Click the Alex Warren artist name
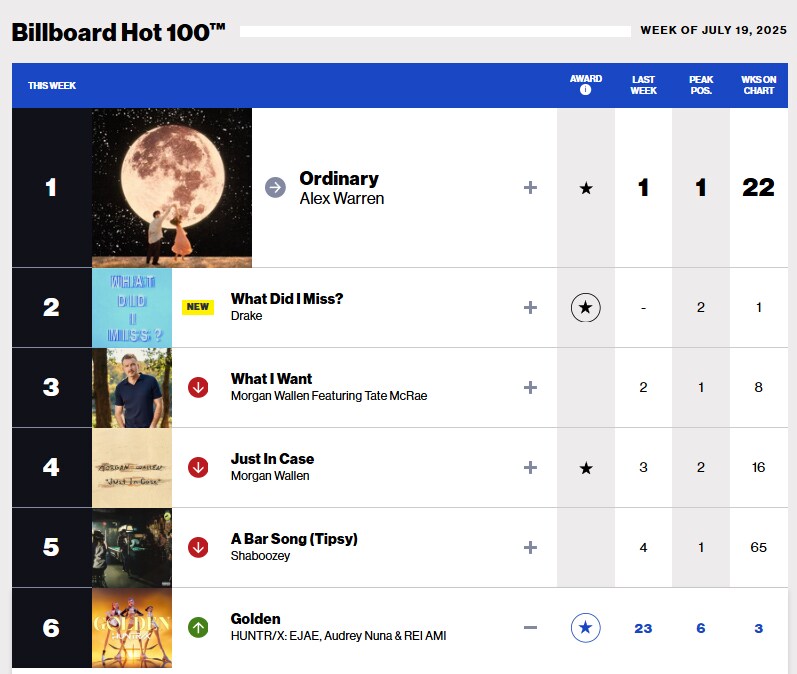 coord(342,199)
